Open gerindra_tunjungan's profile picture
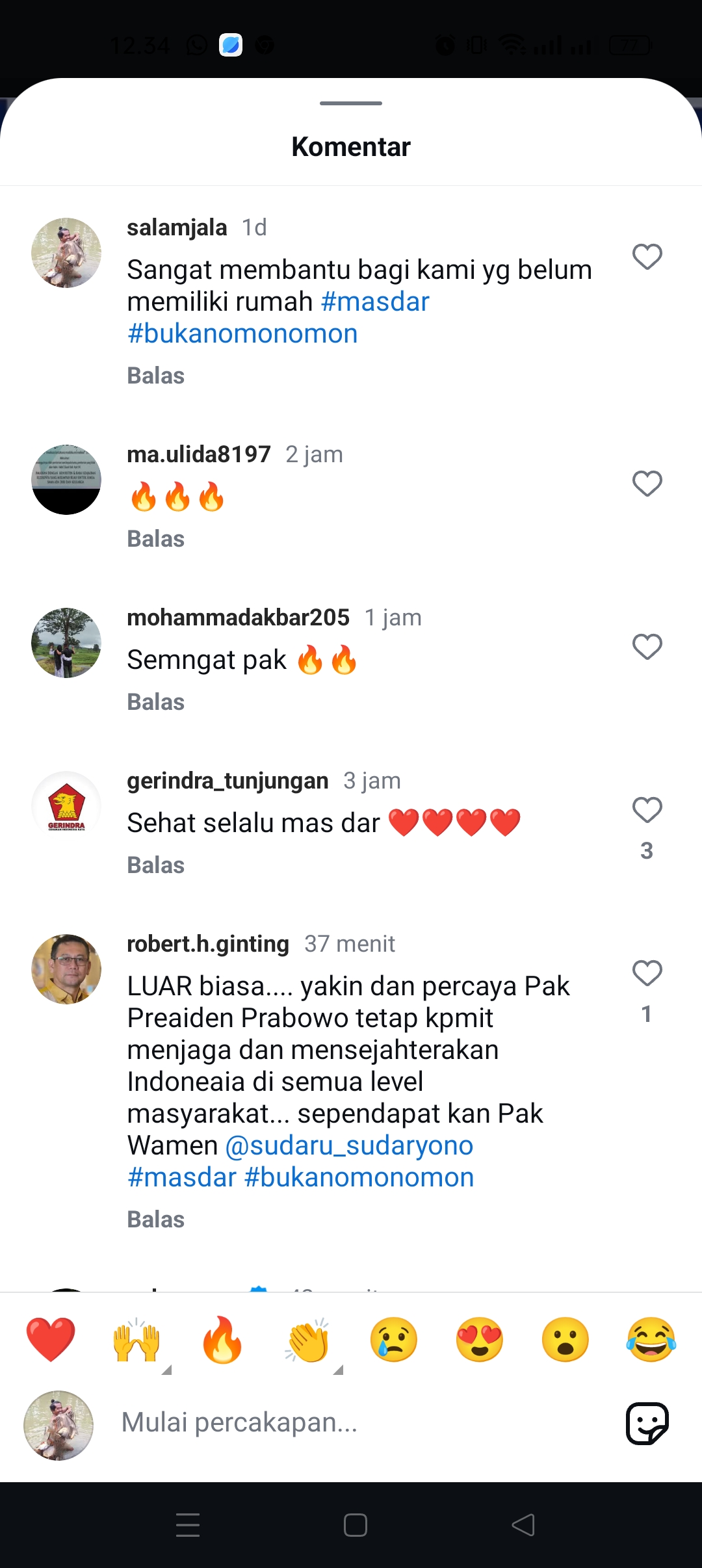Viewport: 702px width, 1568px height. 66,806
